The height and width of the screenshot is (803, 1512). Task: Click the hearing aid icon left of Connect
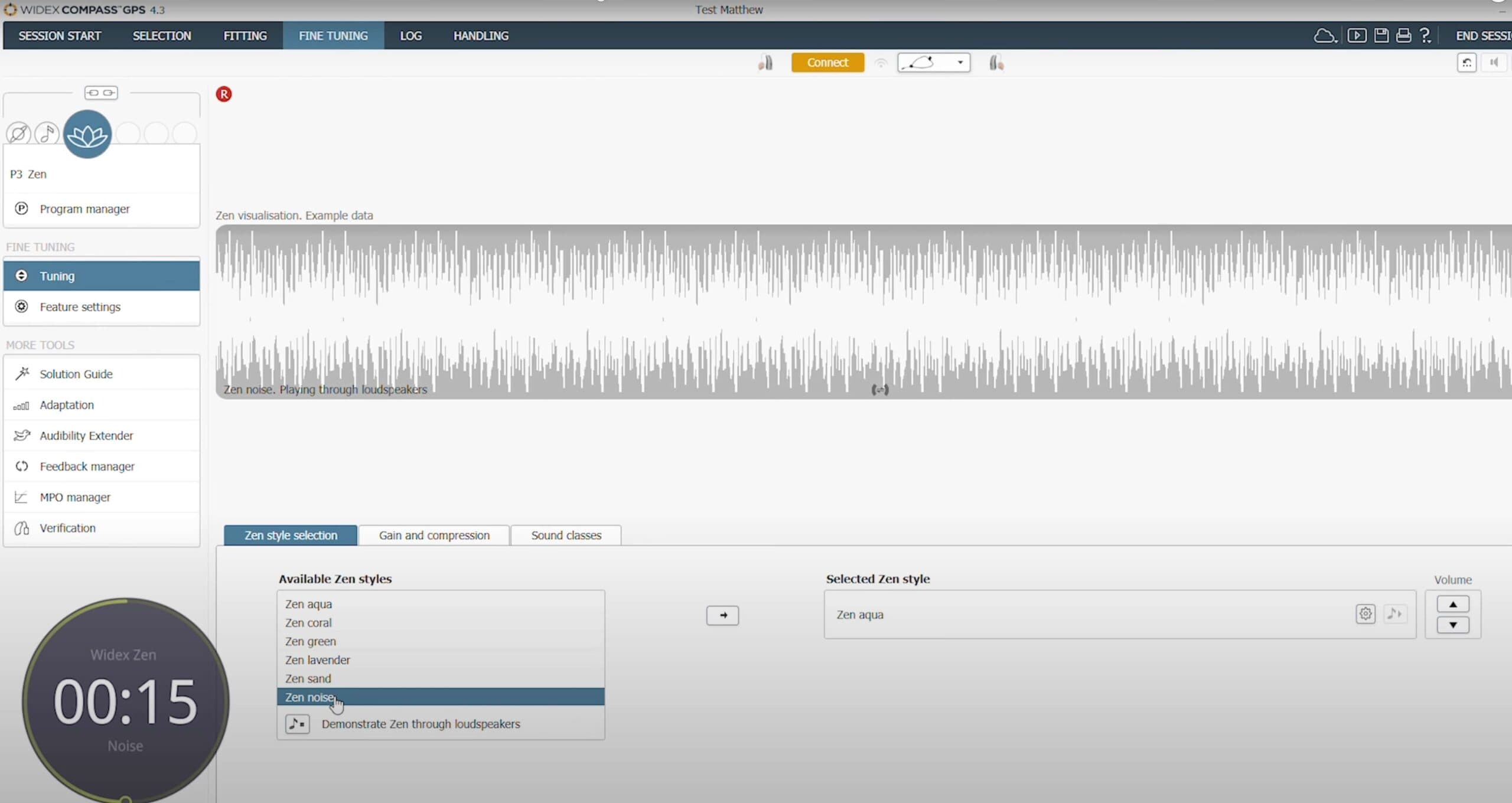click(765, 63)
